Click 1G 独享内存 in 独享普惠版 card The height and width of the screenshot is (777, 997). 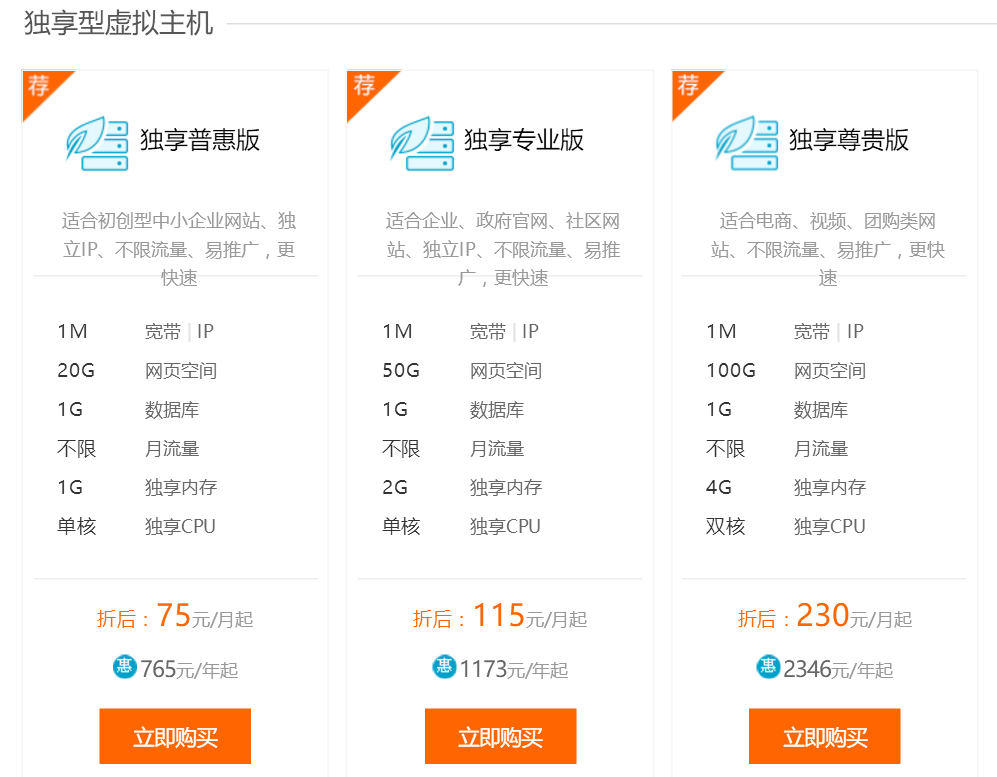pos(137,488)
